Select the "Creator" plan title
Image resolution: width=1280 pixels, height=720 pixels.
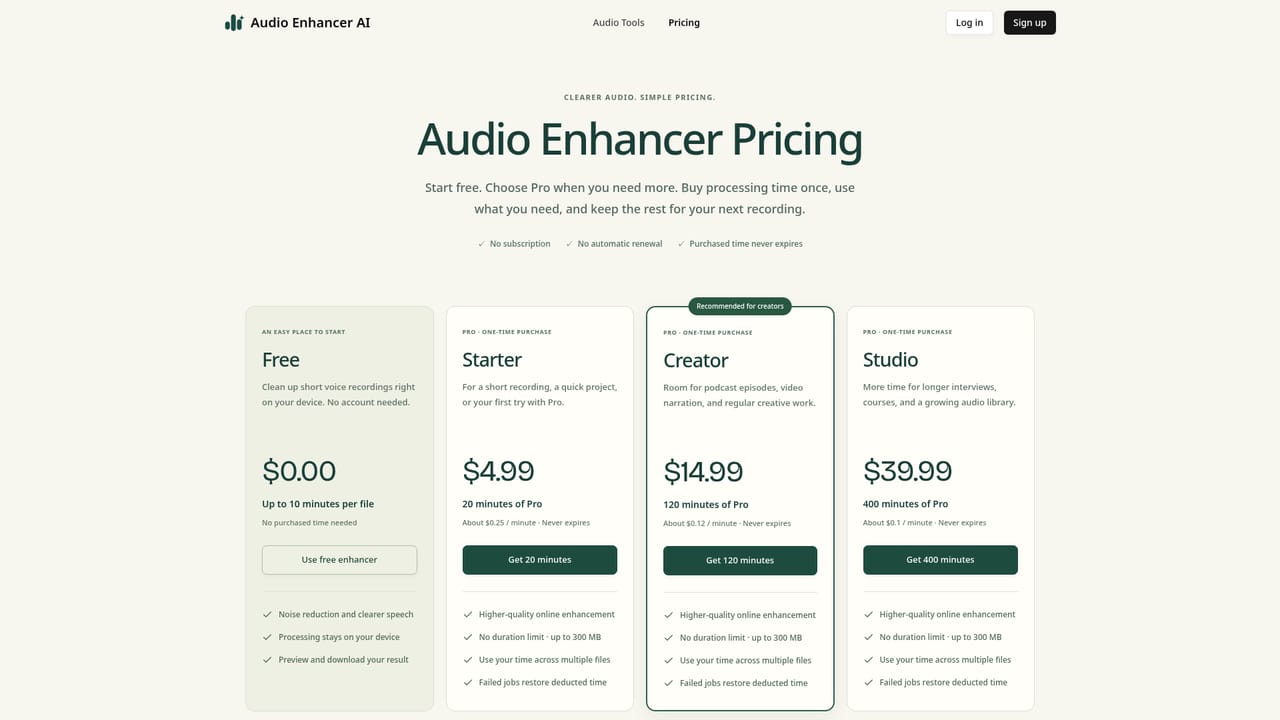point(696,361)
